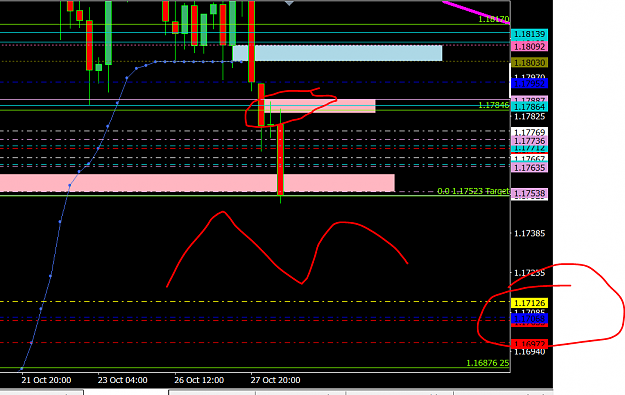Viewport: 625px width, 395px height.
Task: Click the chart shift triangle marker at top
Action: pyautogui.click(x=289, y=3)
